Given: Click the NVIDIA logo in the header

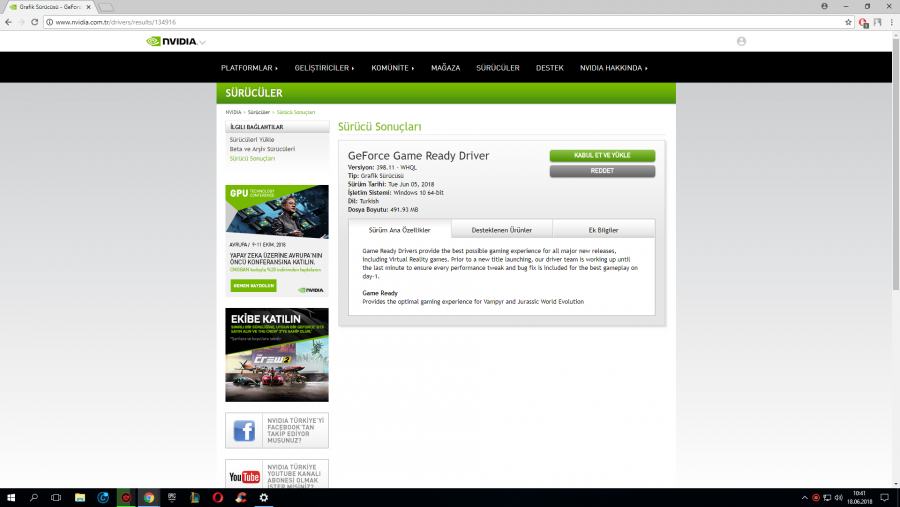Looking at the screenshot, I should point(172,41).
